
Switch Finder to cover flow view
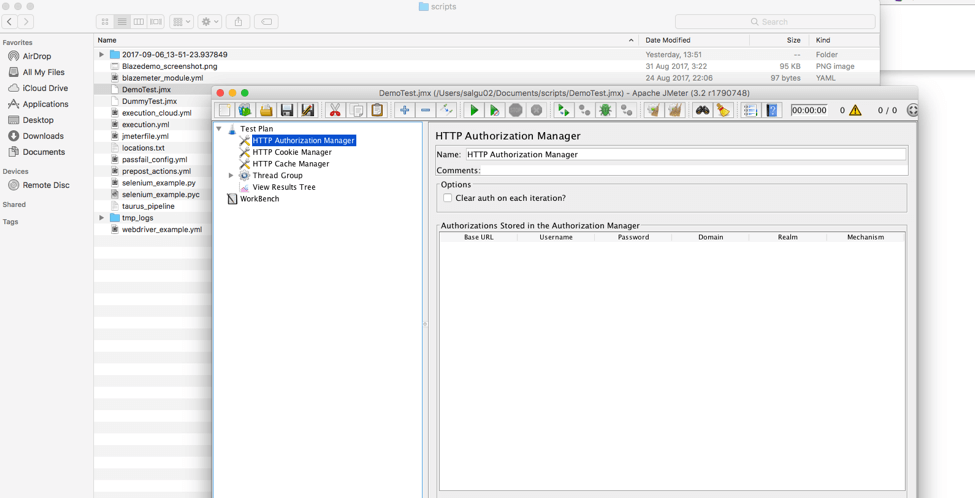pos(156,22)
